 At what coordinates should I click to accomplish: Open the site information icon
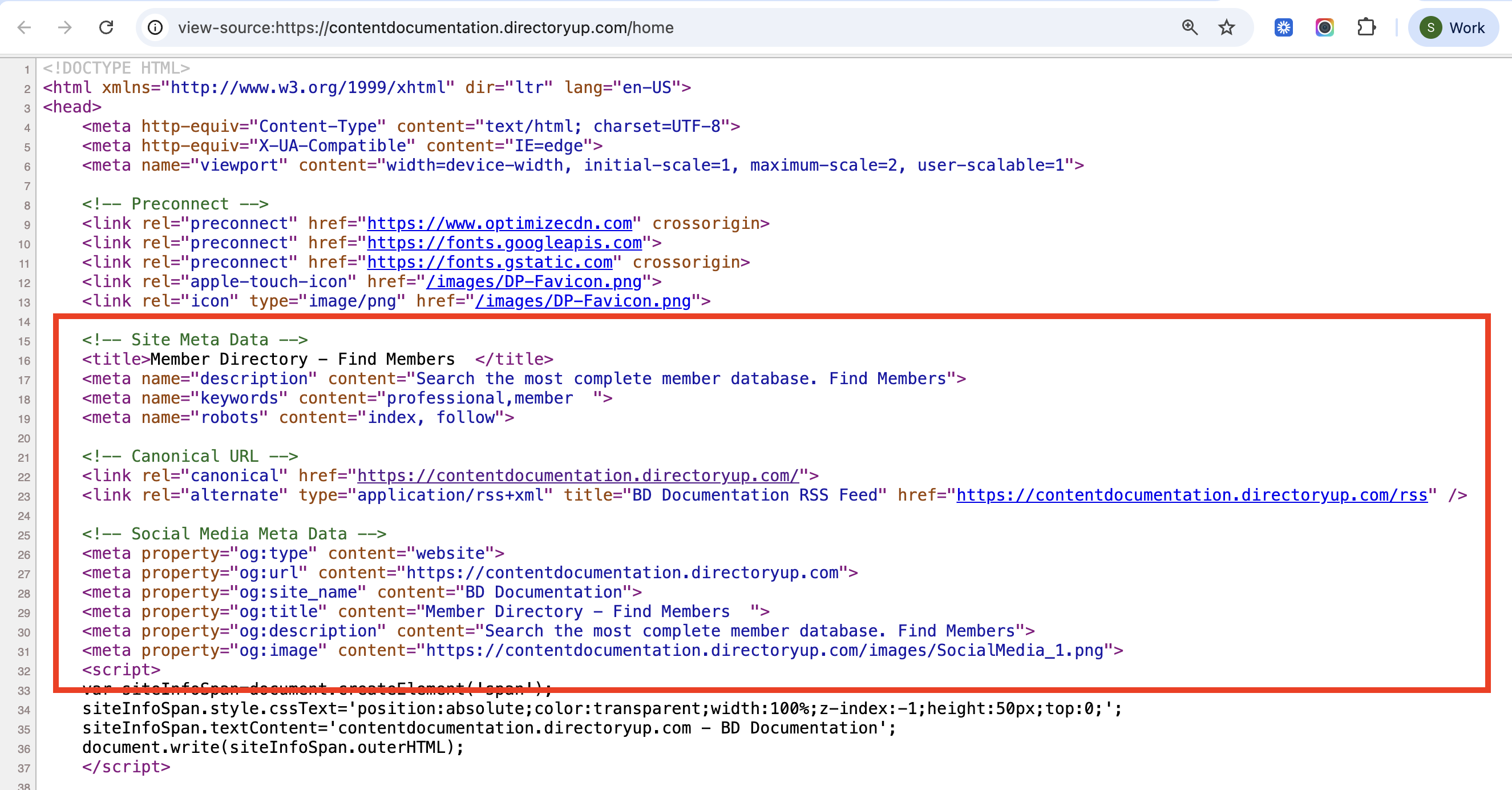[155, 27]
